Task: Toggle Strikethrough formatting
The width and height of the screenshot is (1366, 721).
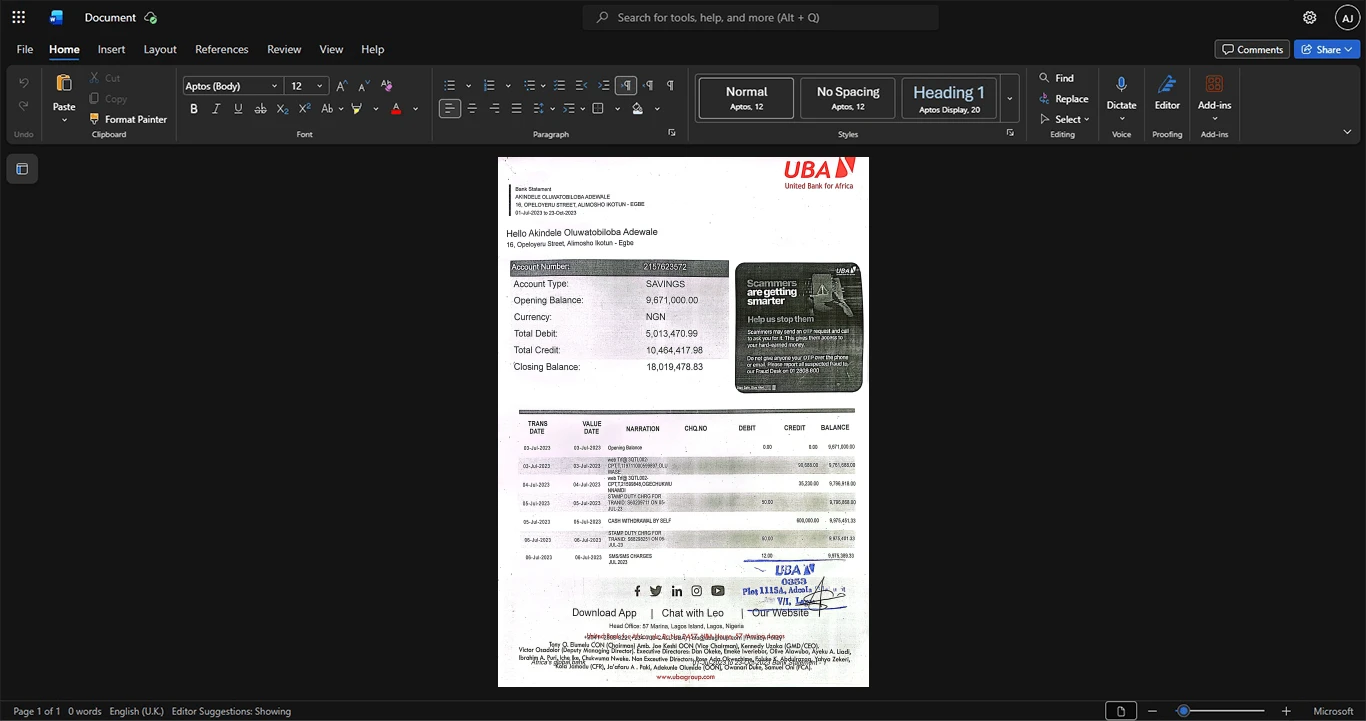Action: point(260,108)
